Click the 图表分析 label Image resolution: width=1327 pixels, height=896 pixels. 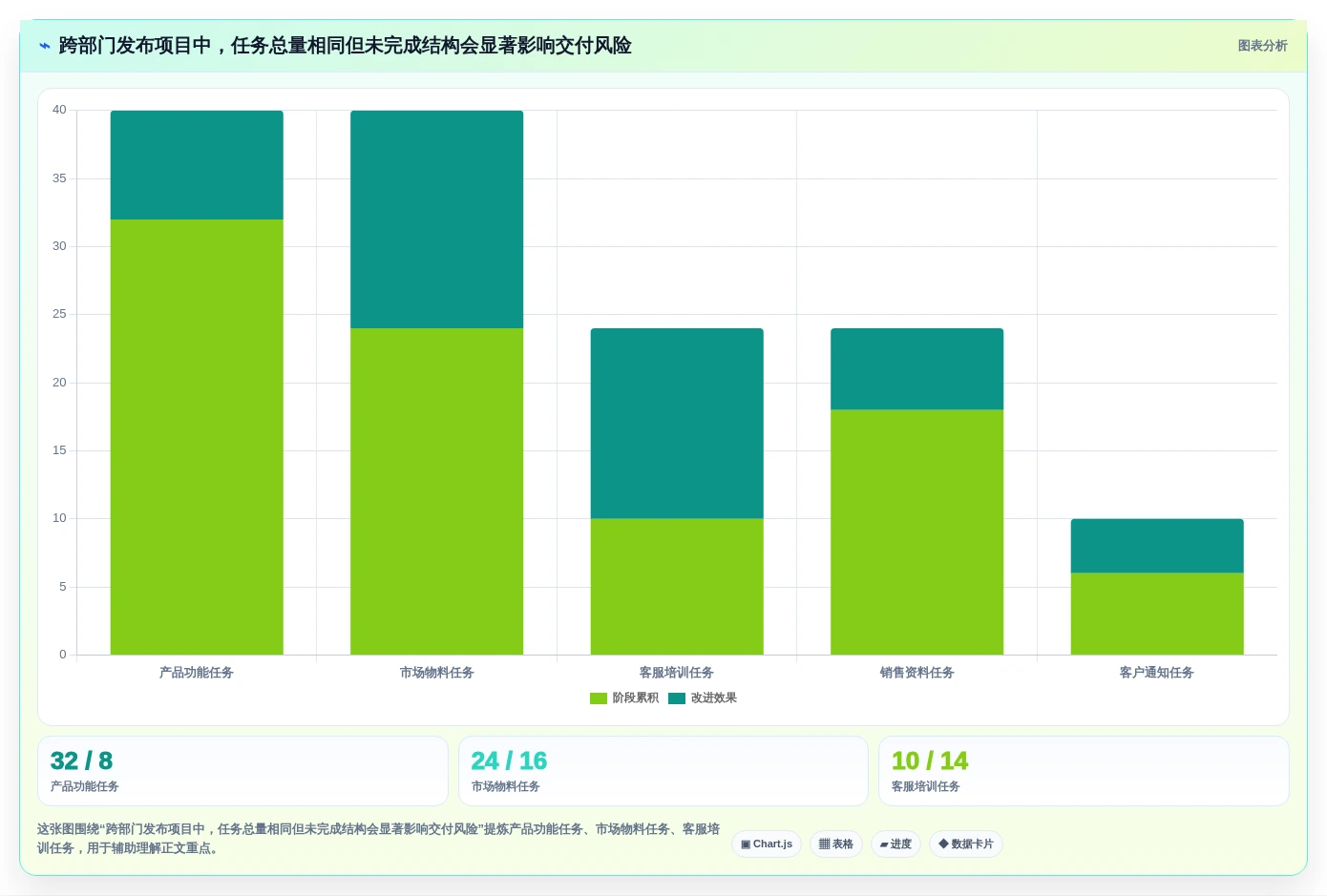coord(1262,46)
